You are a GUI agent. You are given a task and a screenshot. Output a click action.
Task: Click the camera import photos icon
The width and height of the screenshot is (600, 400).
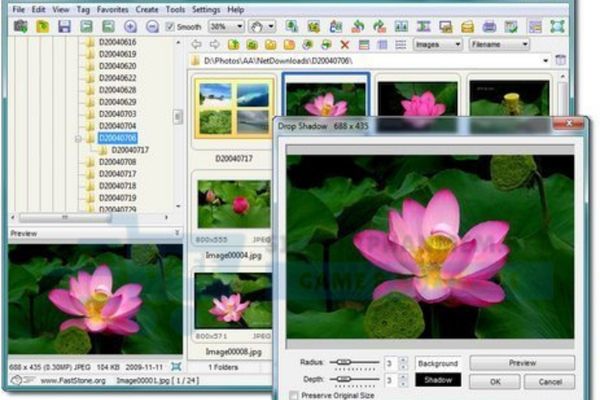[21, 26]
